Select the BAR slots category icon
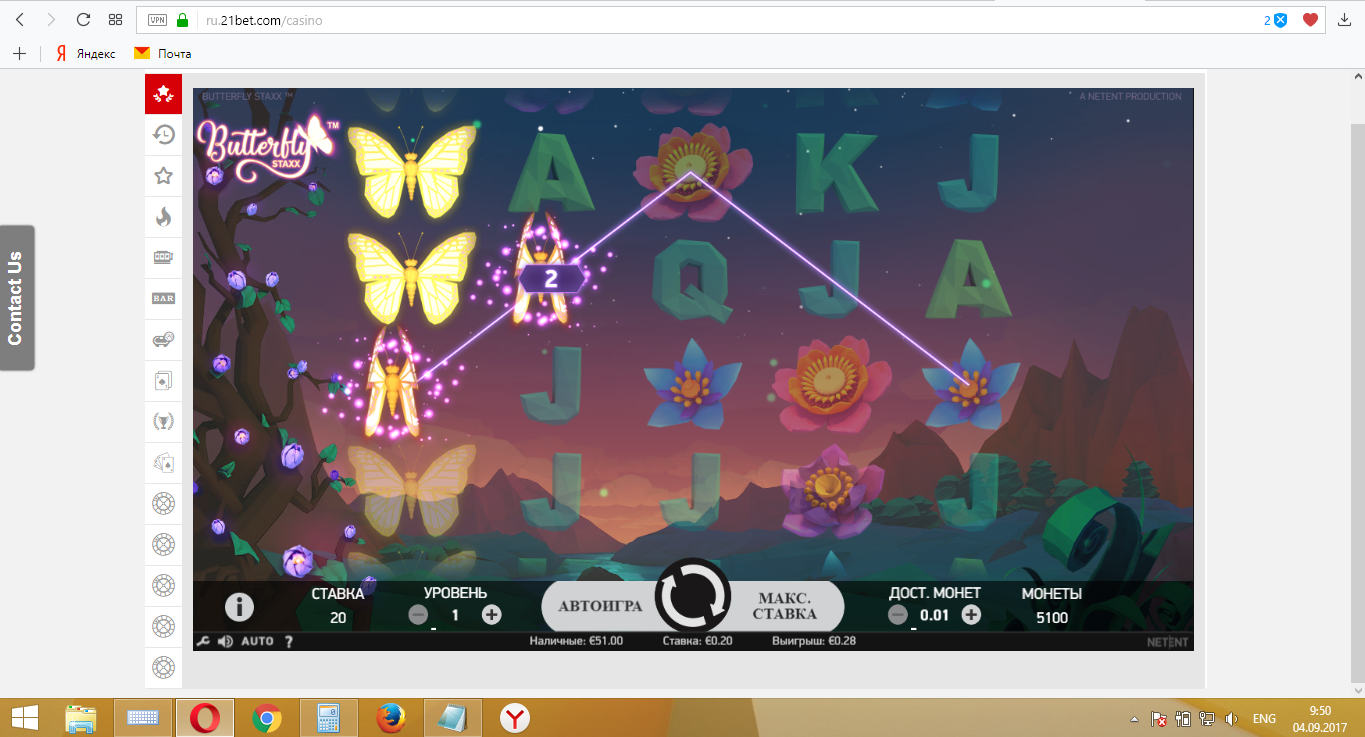 click(163, 298)
